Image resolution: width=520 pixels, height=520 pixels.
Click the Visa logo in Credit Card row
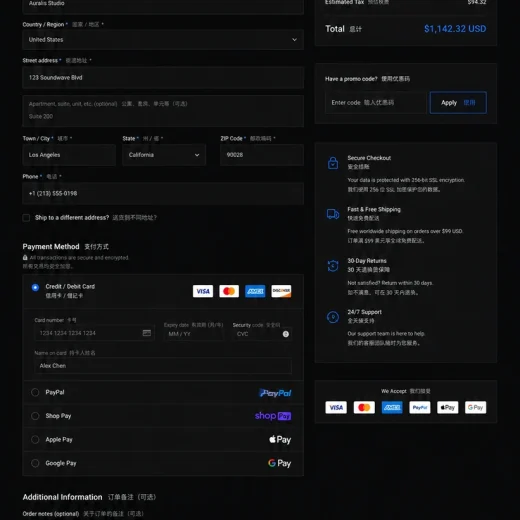pos(203,291)
